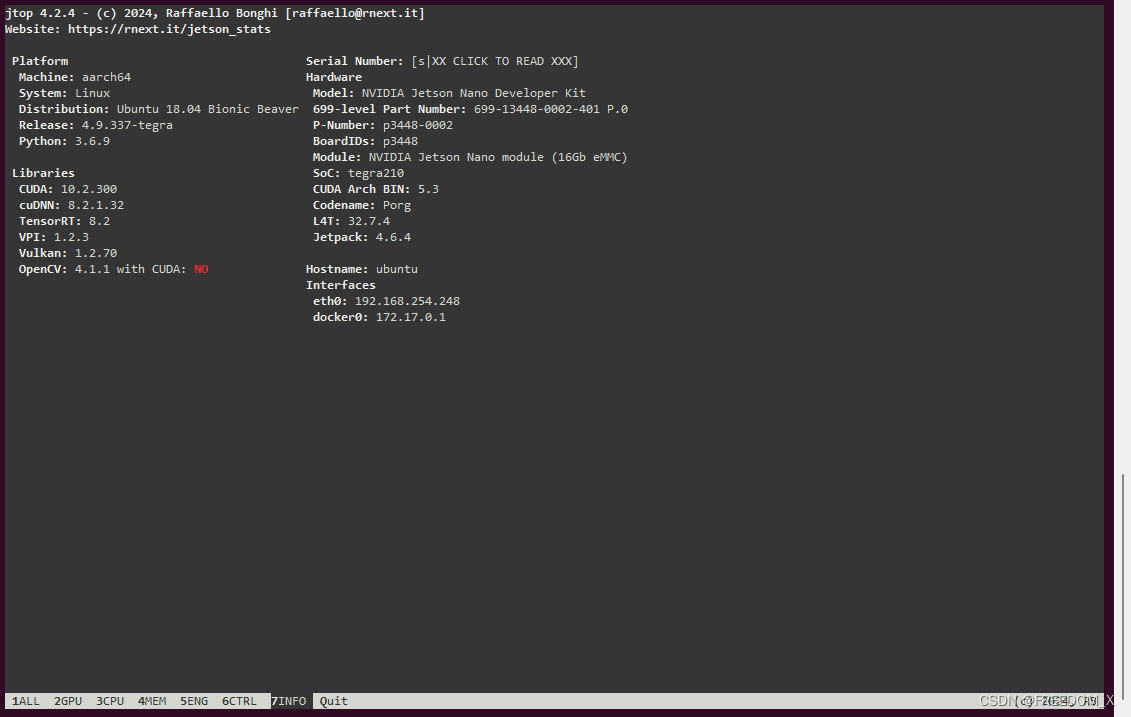Viewport: 1131px width, 717px height.
Task: Select the 7INFO tab
Action: pos(289,701)
